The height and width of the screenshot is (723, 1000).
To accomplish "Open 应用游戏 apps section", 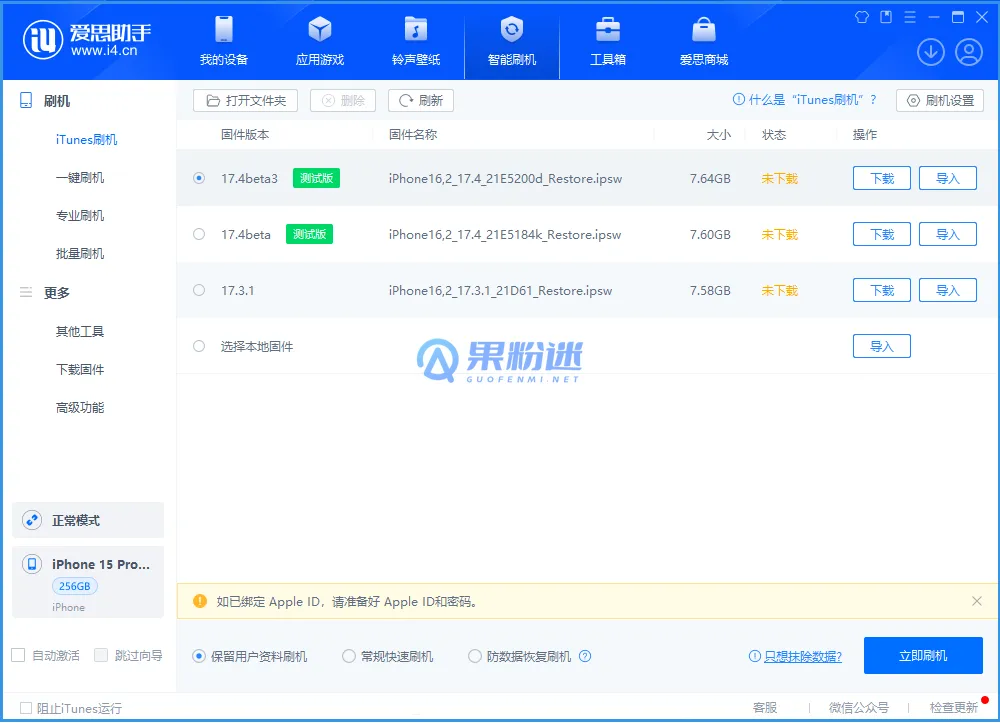I will [320, 41].
